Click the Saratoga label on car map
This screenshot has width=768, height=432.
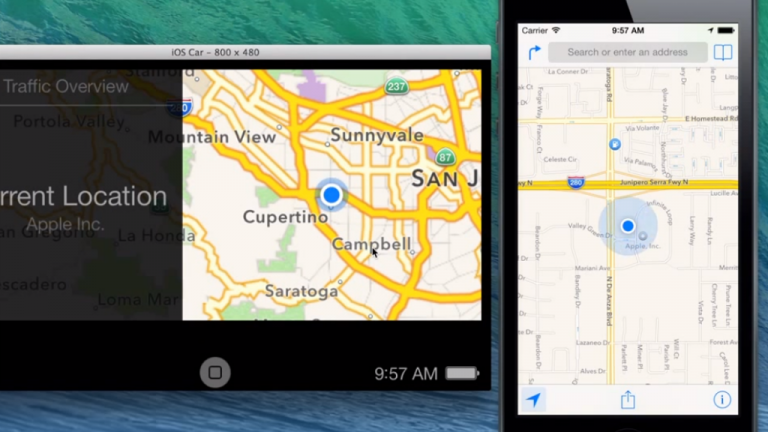301,291
